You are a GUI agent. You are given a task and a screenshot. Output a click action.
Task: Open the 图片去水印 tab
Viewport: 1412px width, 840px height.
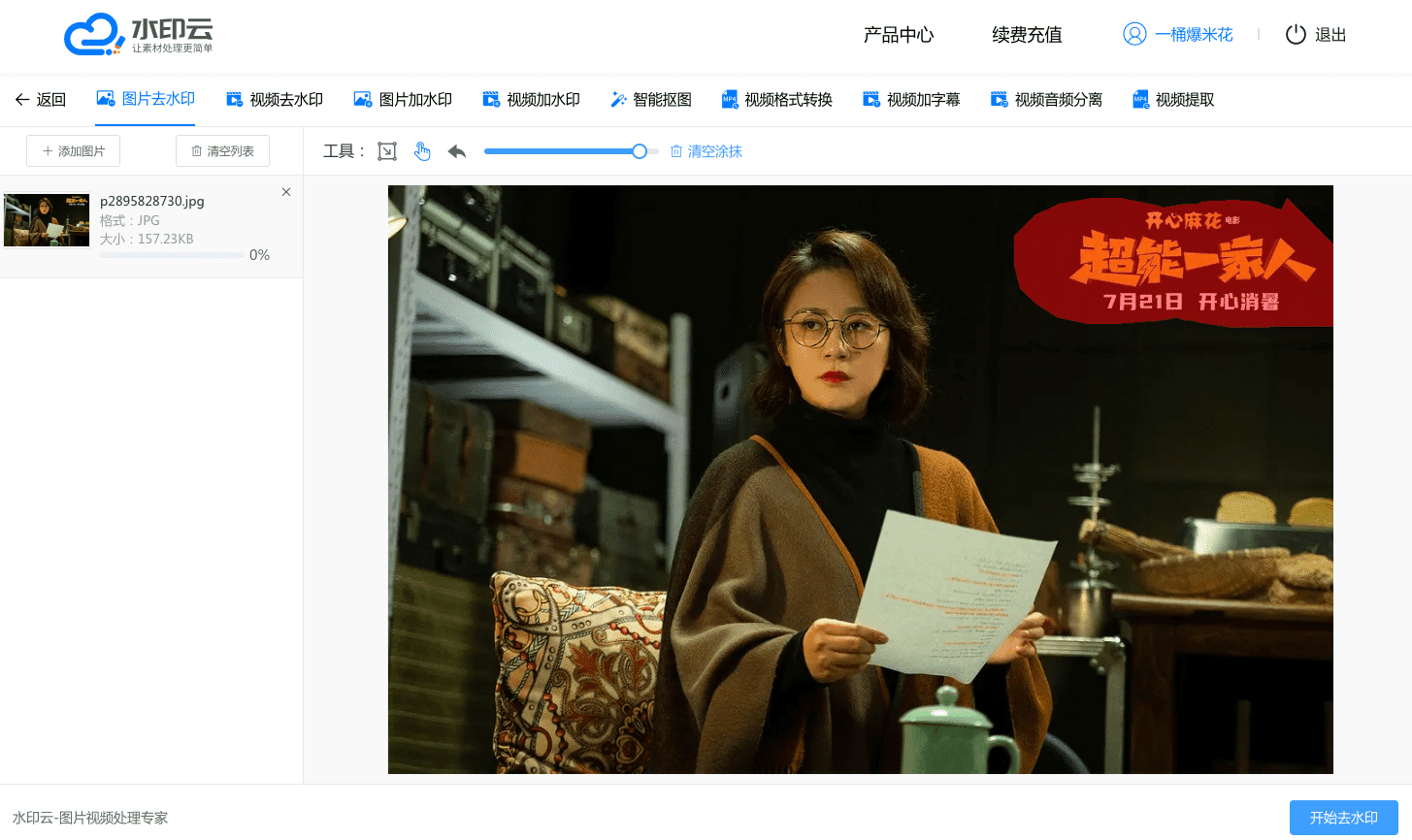click(146, 99)
